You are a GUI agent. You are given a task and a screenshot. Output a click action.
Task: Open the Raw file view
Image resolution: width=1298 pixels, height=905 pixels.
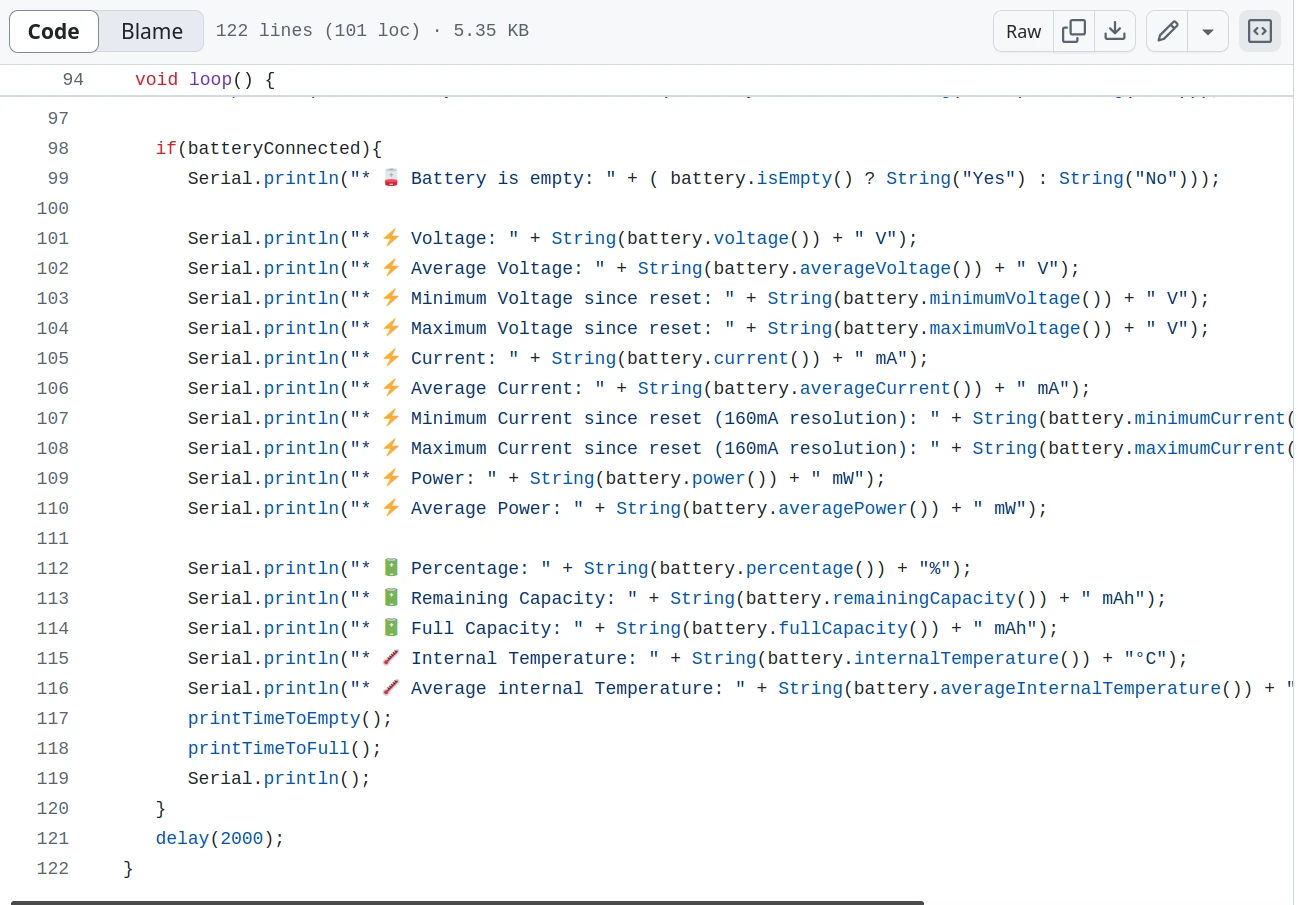pyautogui.click(x=1023, y=31)
